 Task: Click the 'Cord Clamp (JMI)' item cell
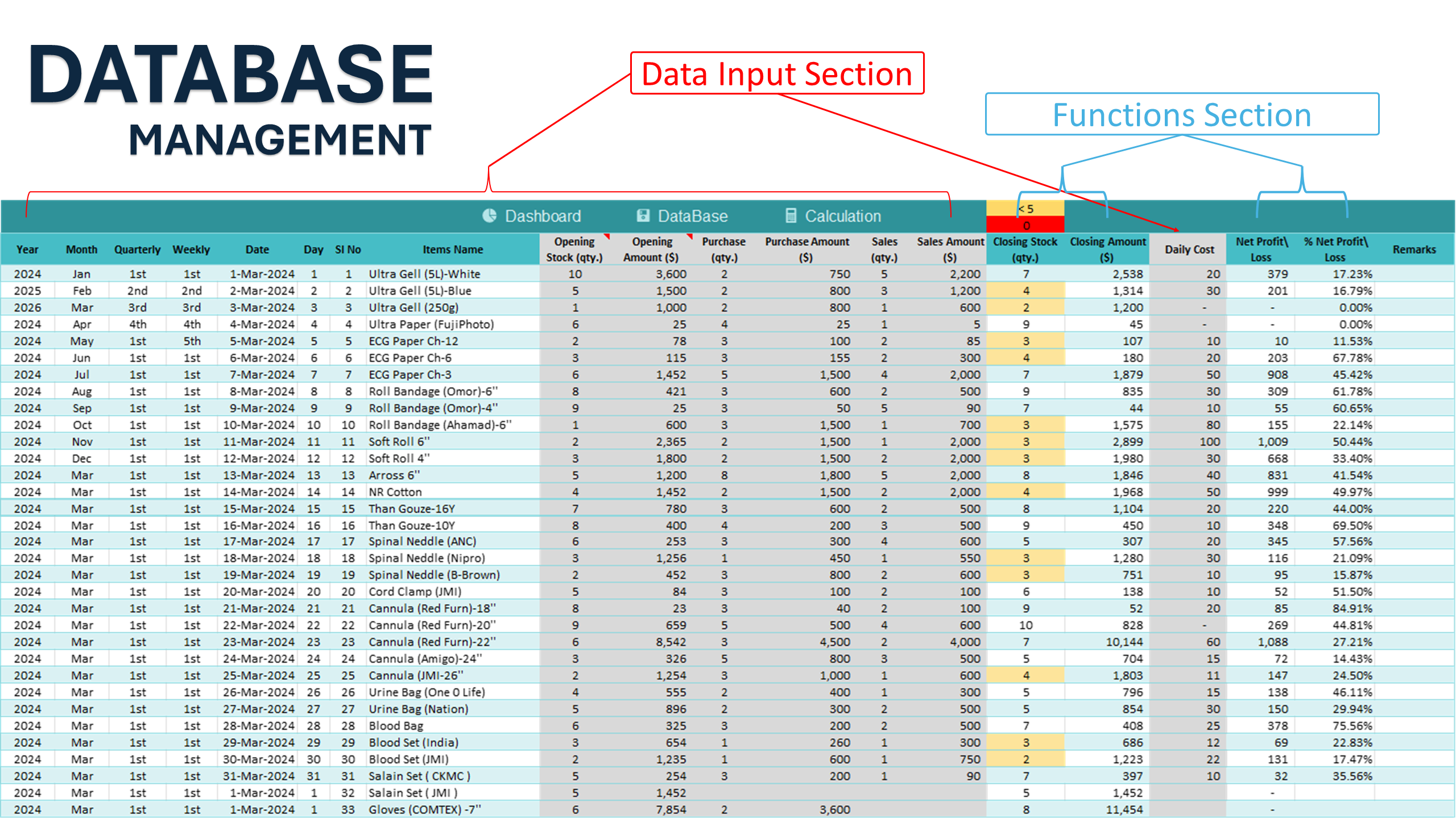coord(453,591)
